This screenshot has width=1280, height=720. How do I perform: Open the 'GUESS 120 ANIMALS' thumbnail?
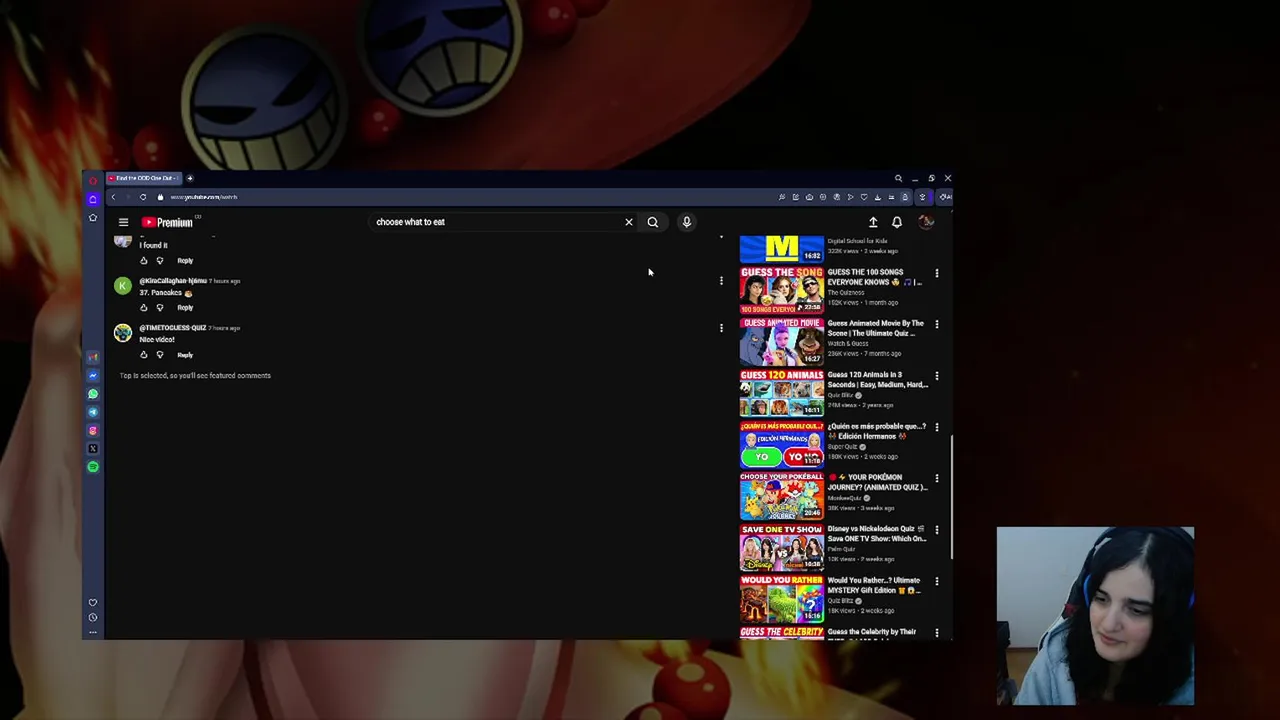pos(782,392)
